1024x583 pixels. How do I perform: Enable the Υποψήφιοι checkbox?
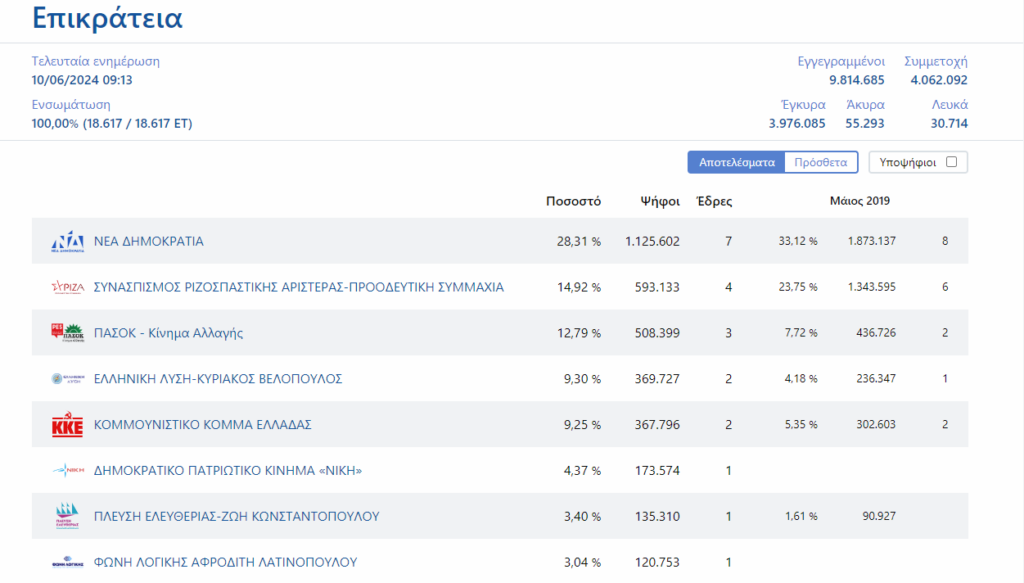[x=951, y=162]
